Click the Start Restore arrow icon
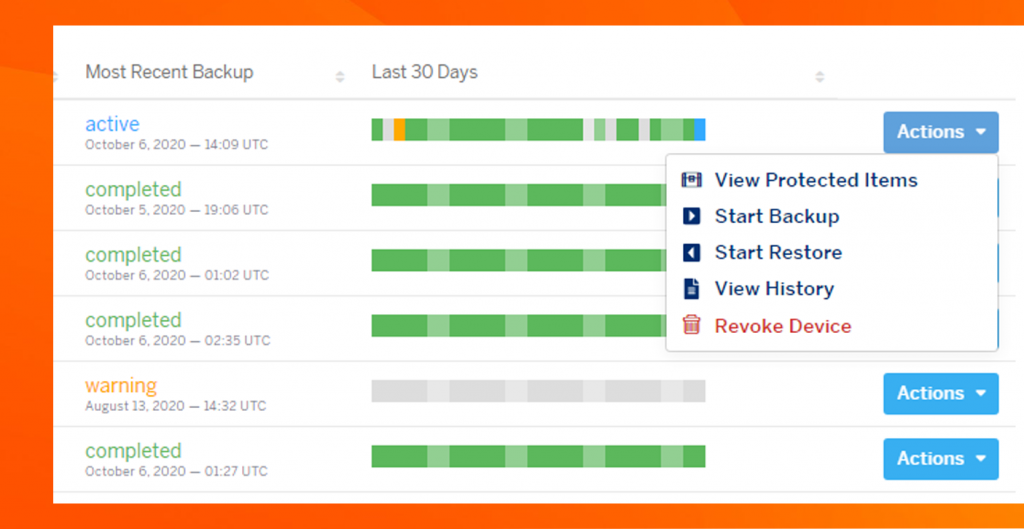 coord(691,252)
